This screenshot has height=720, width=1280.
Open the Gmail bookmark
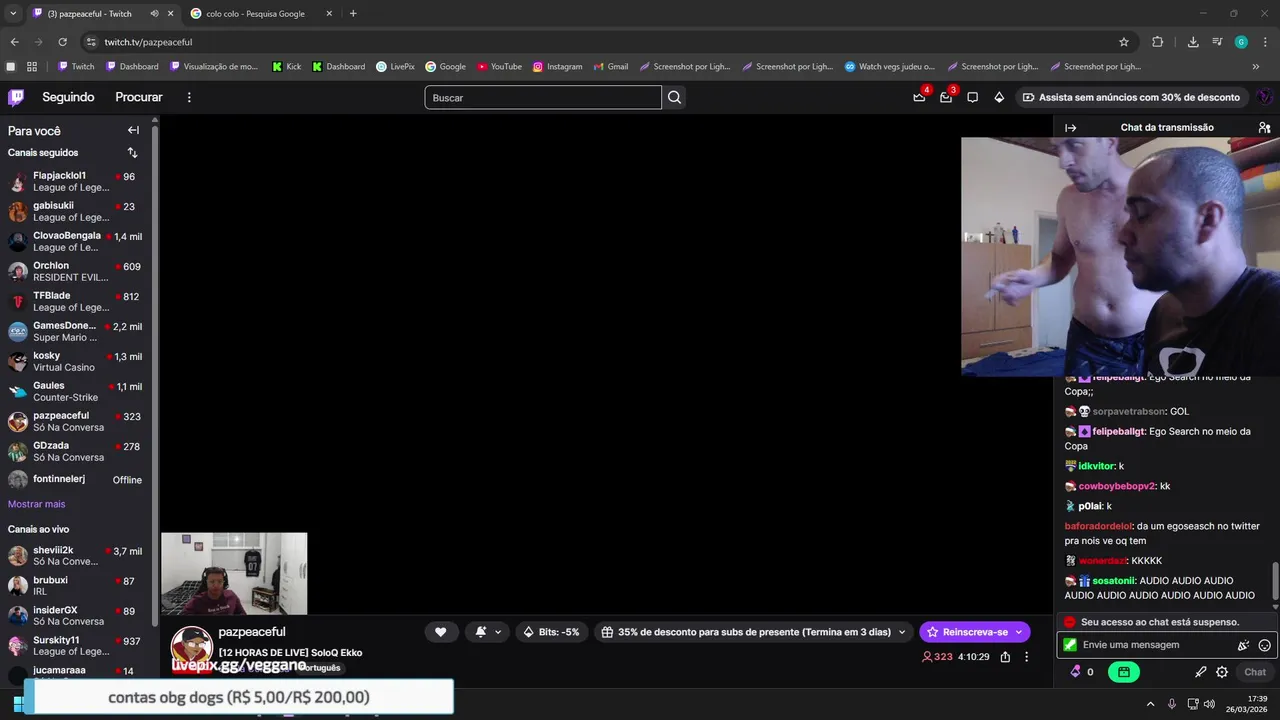click(609, 67)
